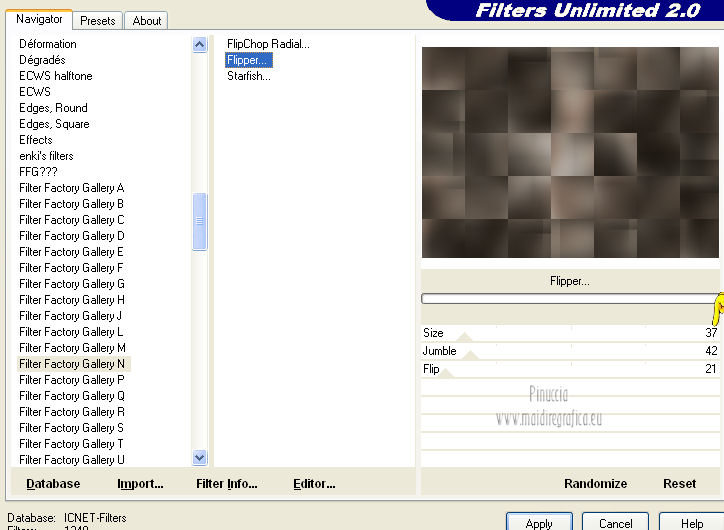Click Randomize to shuffle settings
724x530 pixels.
tap(595, 483)
